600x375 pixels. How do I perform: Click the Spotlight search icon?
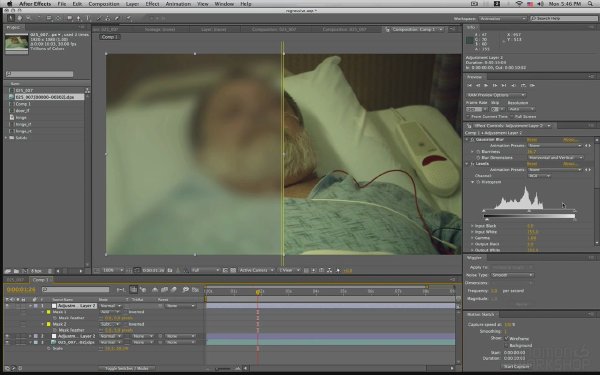(590, 4)
